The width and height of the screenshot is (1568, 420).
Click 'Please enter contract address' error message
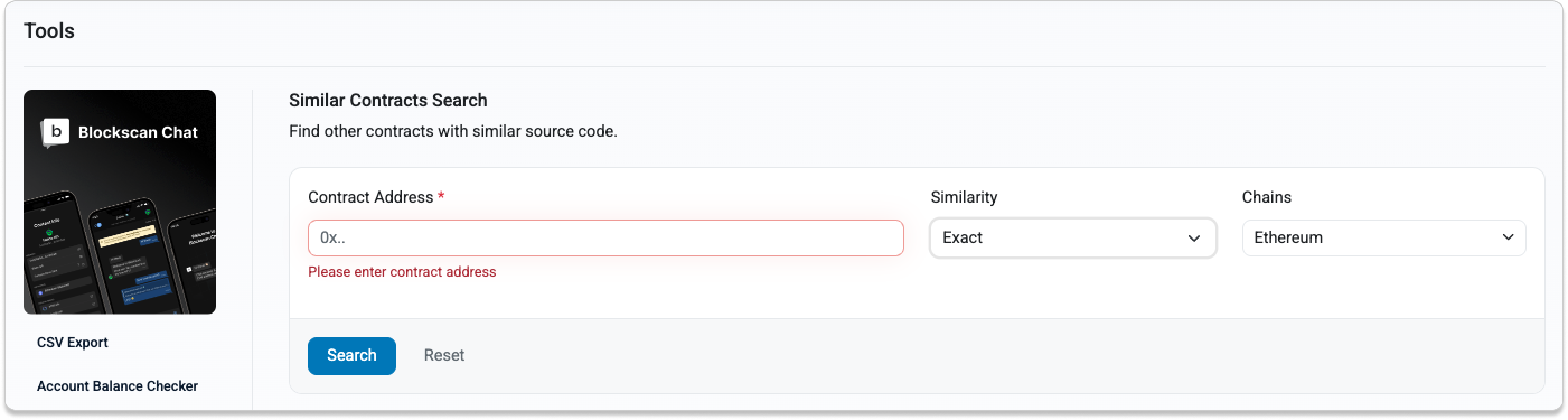point(402,272)
